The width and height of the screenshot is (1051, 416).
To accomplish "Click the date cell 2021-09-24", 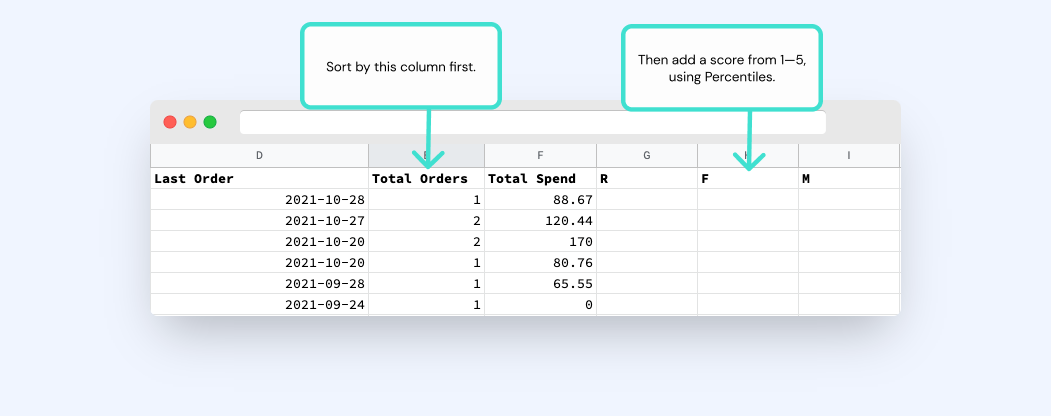I will click(x=259, y=304).
